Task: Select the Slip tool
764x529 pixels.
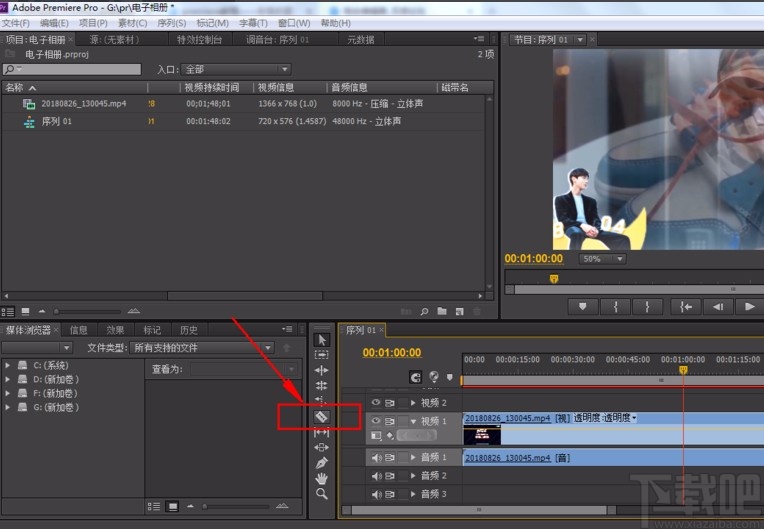Action: [x=321, y=432]
